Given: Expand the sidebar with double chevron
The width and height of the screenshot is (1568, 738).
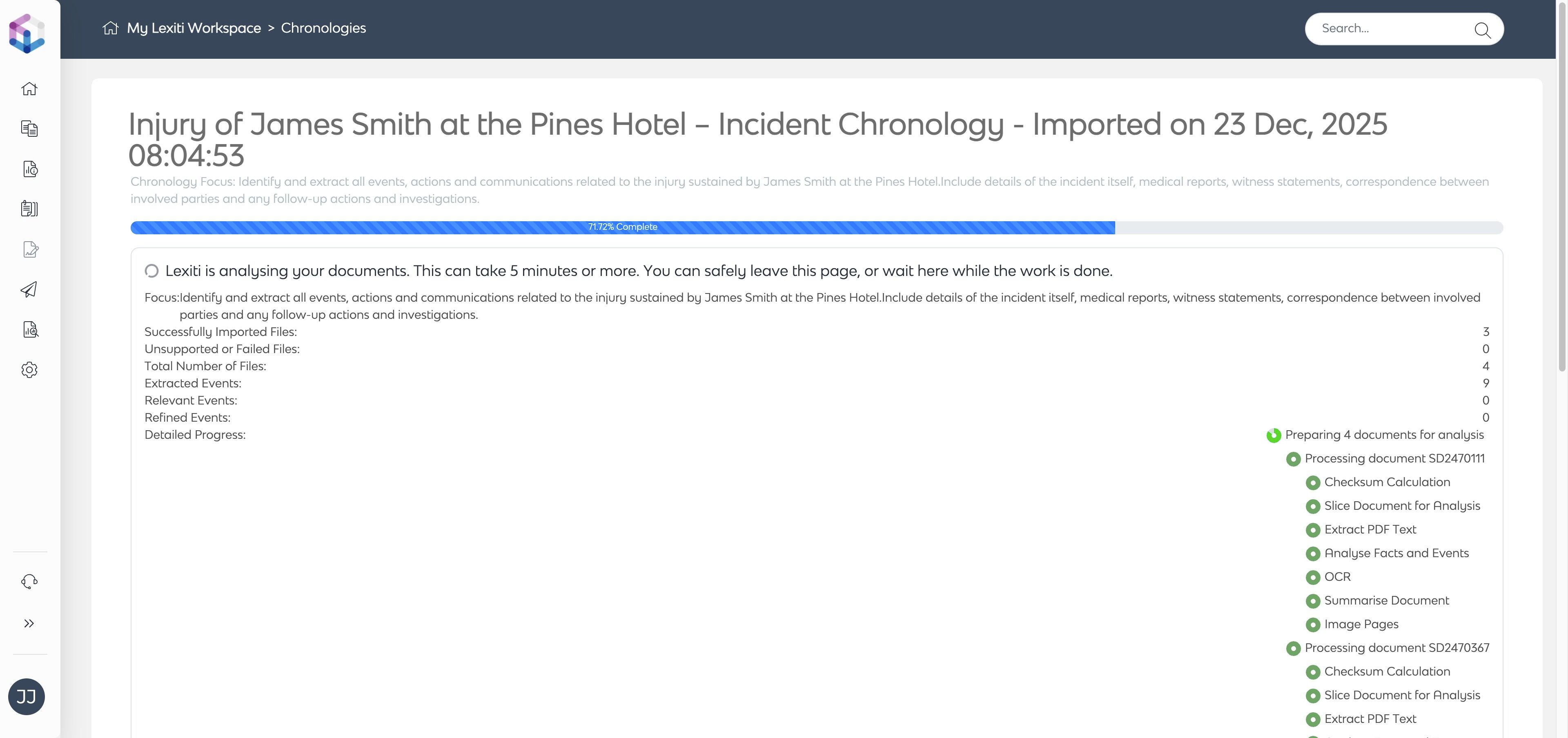Looking at the screenshot, I should coord(29,623).
